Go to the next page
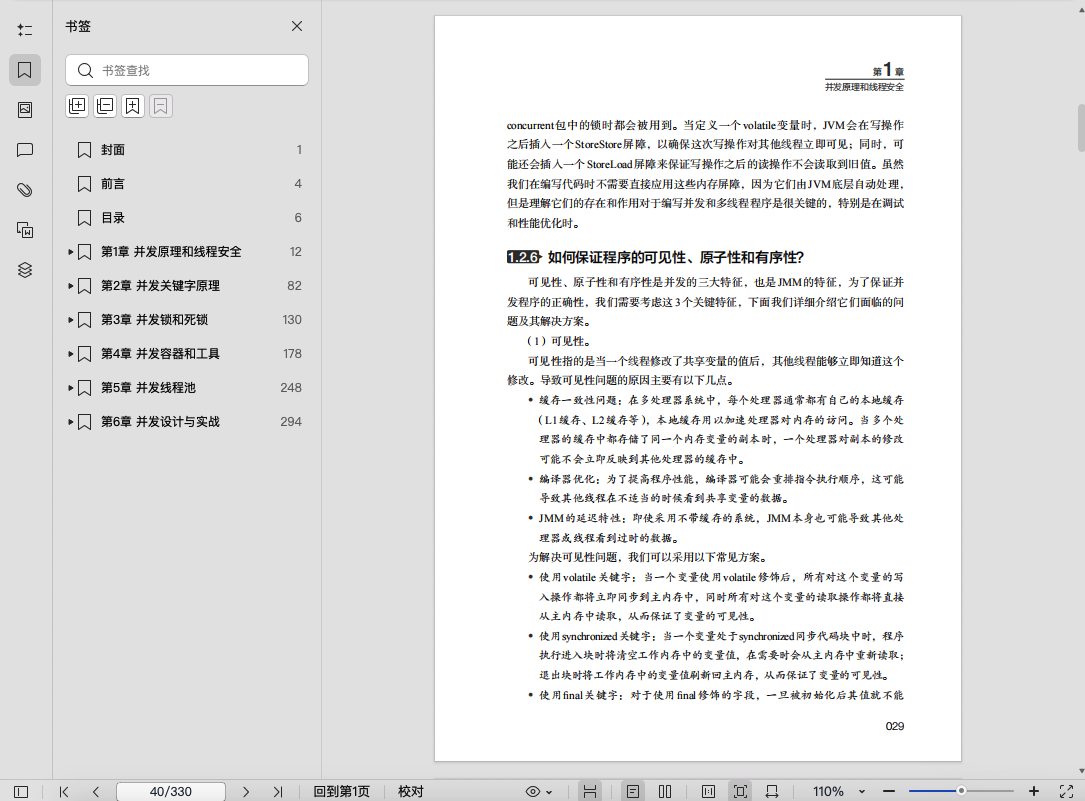The width and height of the screenshot is (1085, 801). tap(246, 791)
